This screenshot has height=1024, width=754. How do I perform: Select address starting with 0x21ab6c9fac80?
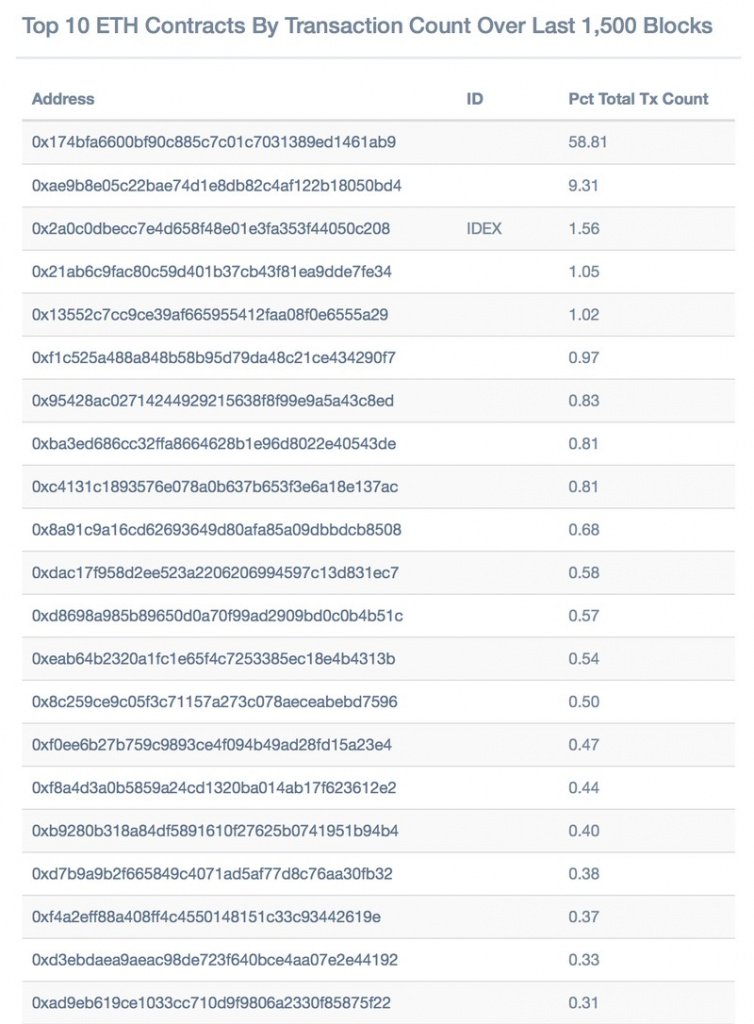pyautogui.click(x=212, y=271)
